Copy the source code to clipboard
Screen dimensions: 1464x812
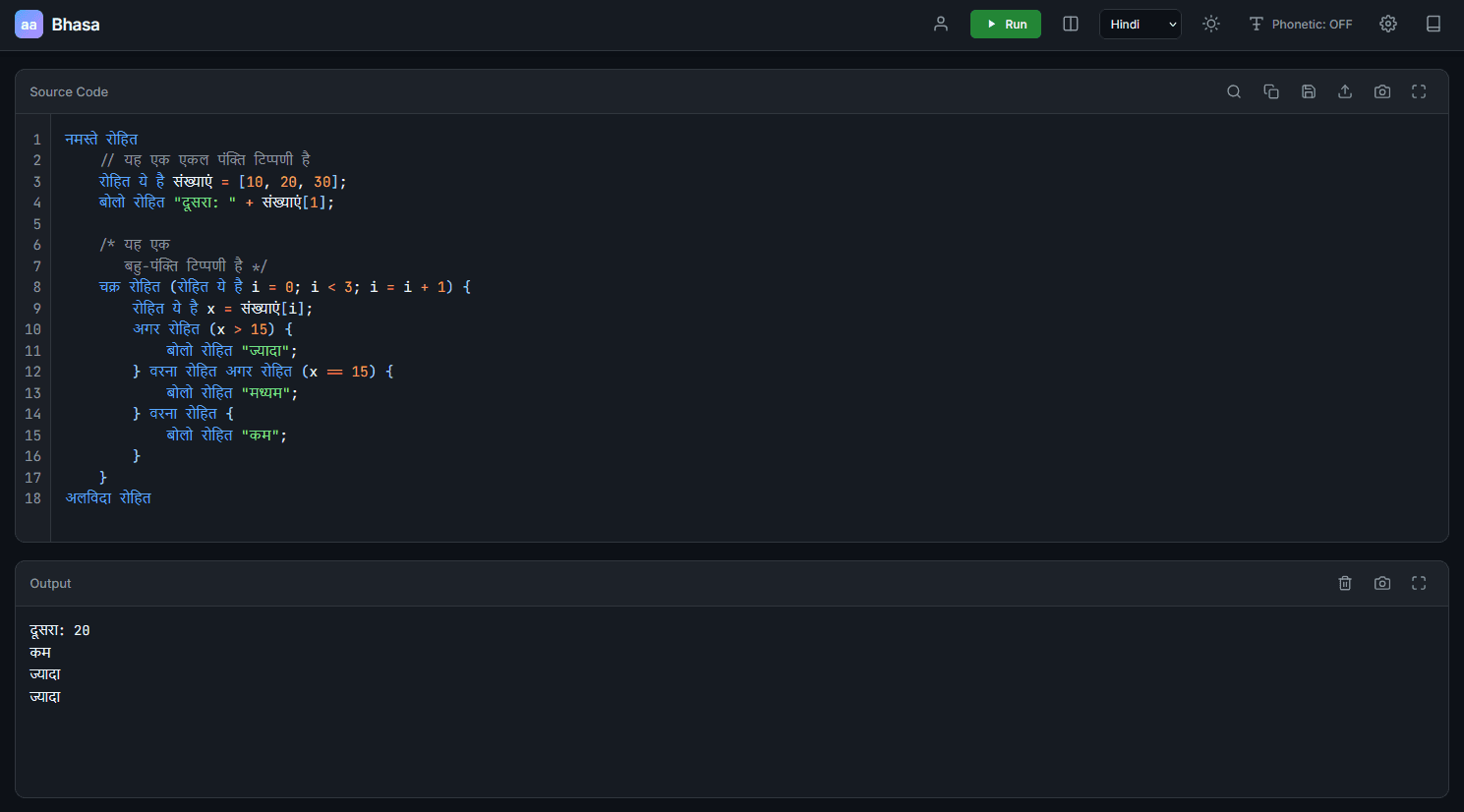(x=1271, y=91)
